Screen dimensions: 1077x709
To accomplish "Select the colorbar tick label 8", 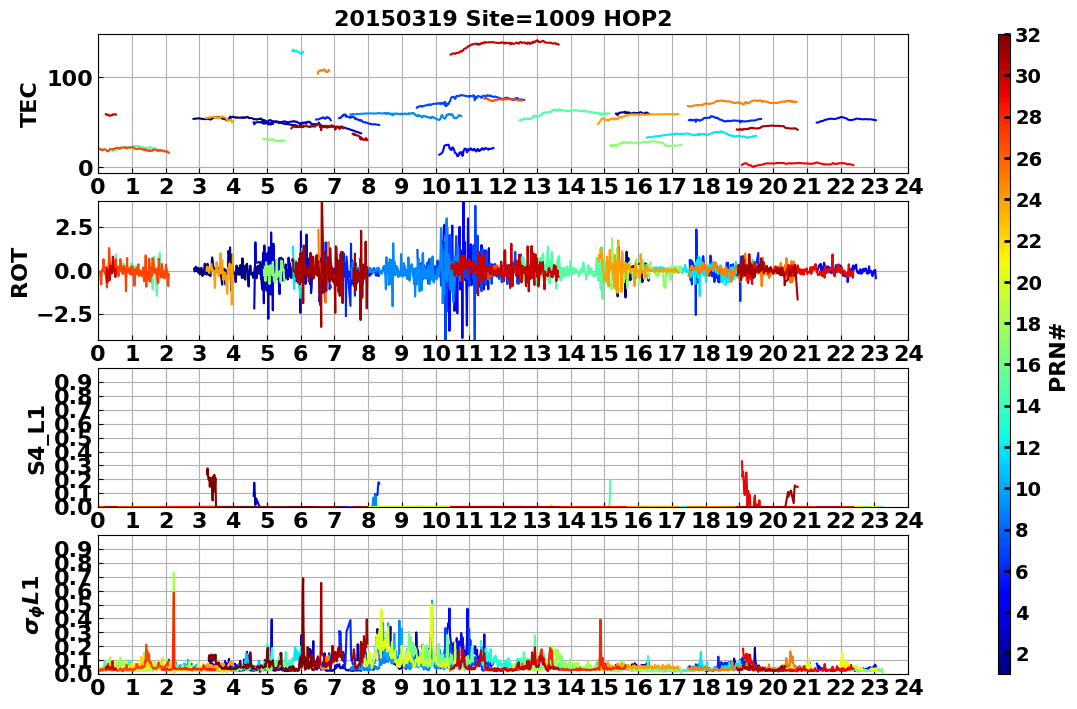I will [x=1023, y=530].
